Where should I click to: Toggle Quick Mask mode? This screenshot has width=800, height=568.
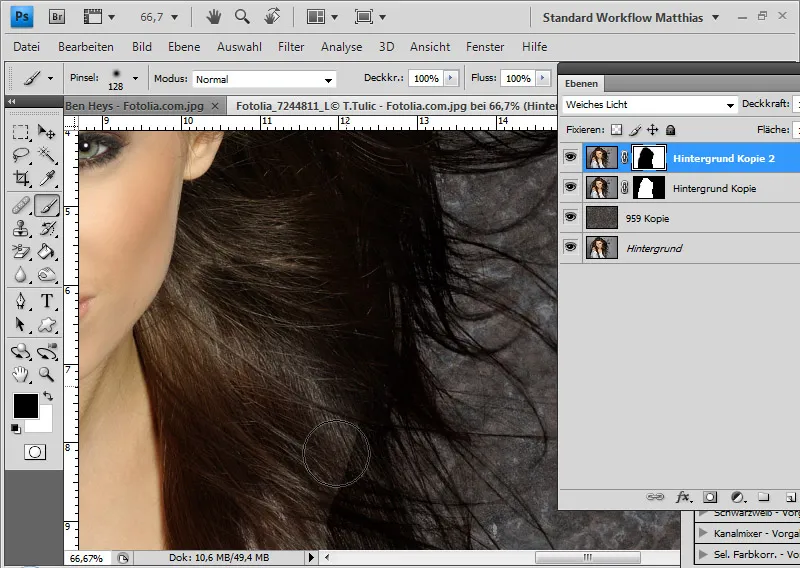35,452
